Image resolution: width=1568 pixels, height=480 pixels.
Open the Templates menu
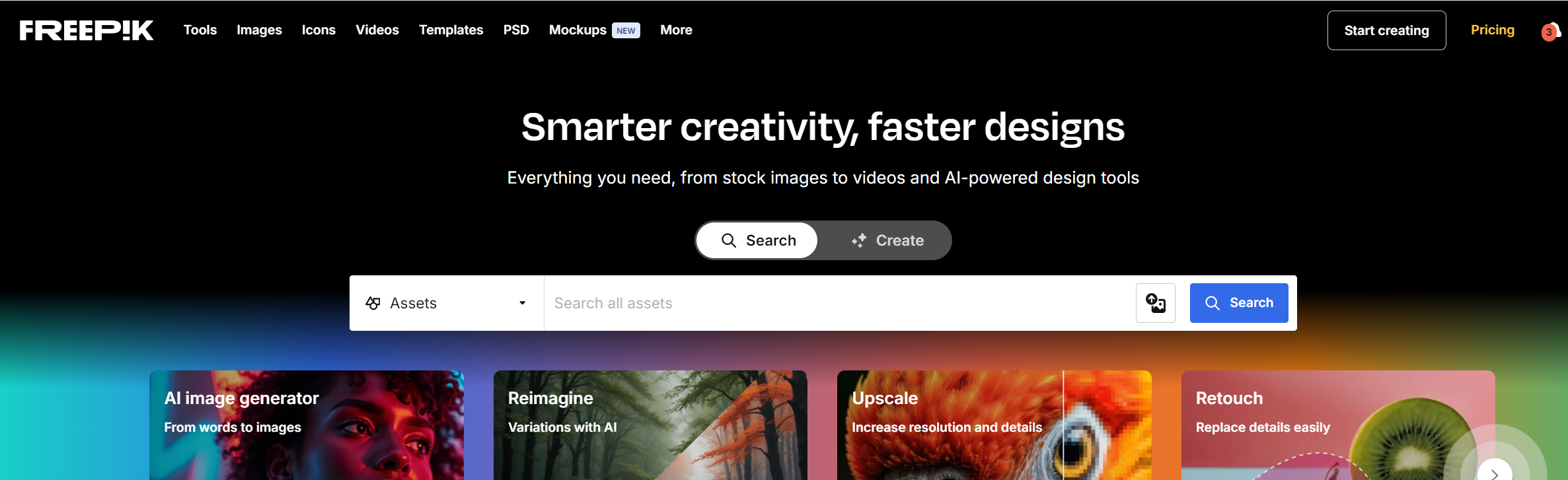(x=451, y=30)
